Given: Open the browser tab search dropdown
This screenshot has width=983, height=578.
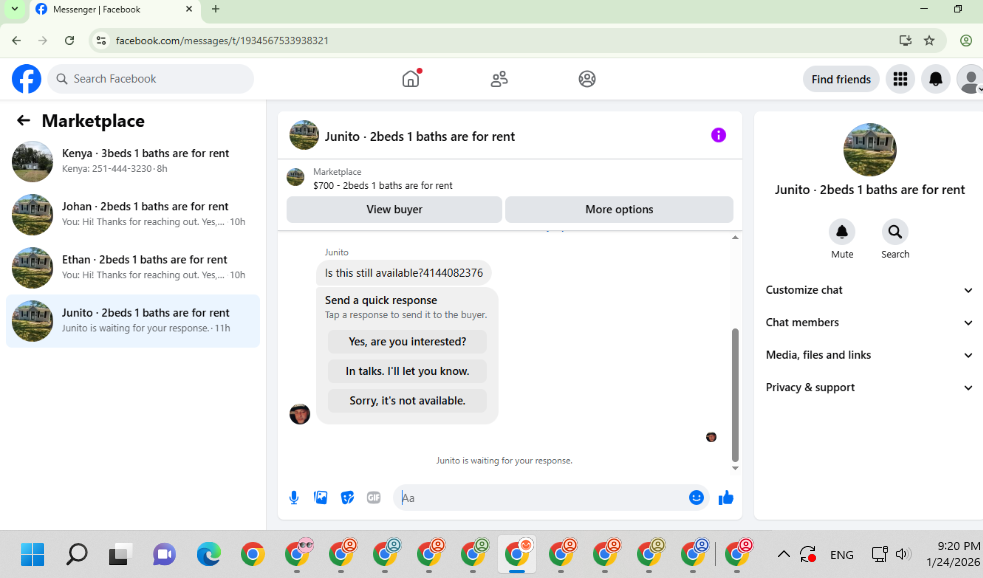Looking at the screenshot, I should click(x=14, y=9).
